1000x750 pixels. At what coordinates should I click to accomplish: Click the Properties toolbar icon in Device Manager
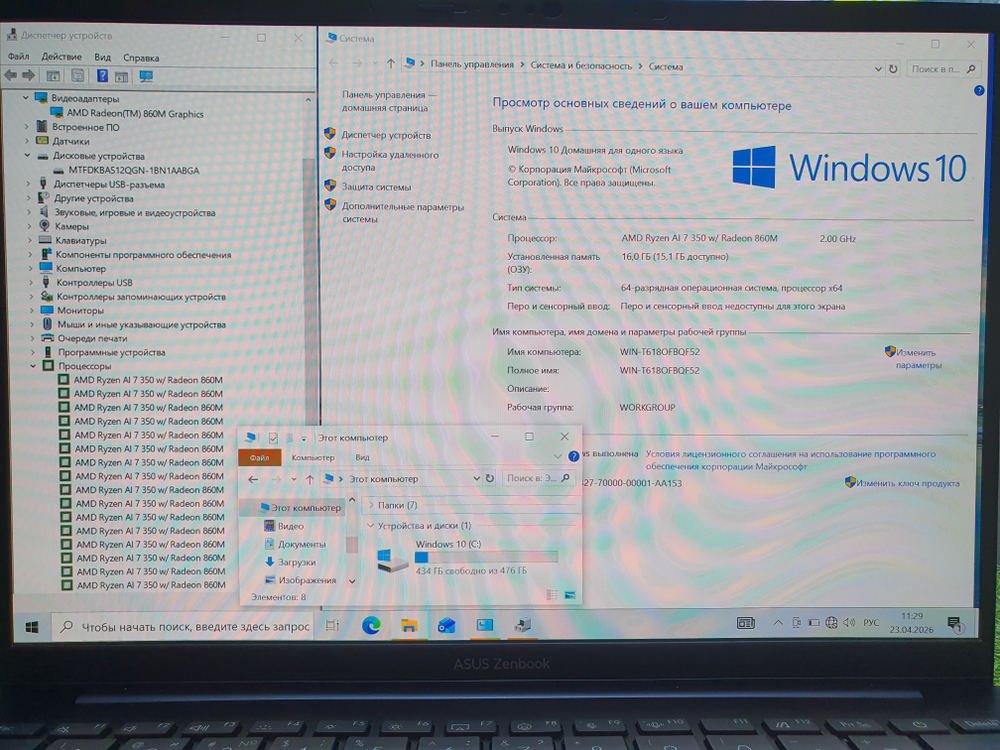(x=77, y=76)
